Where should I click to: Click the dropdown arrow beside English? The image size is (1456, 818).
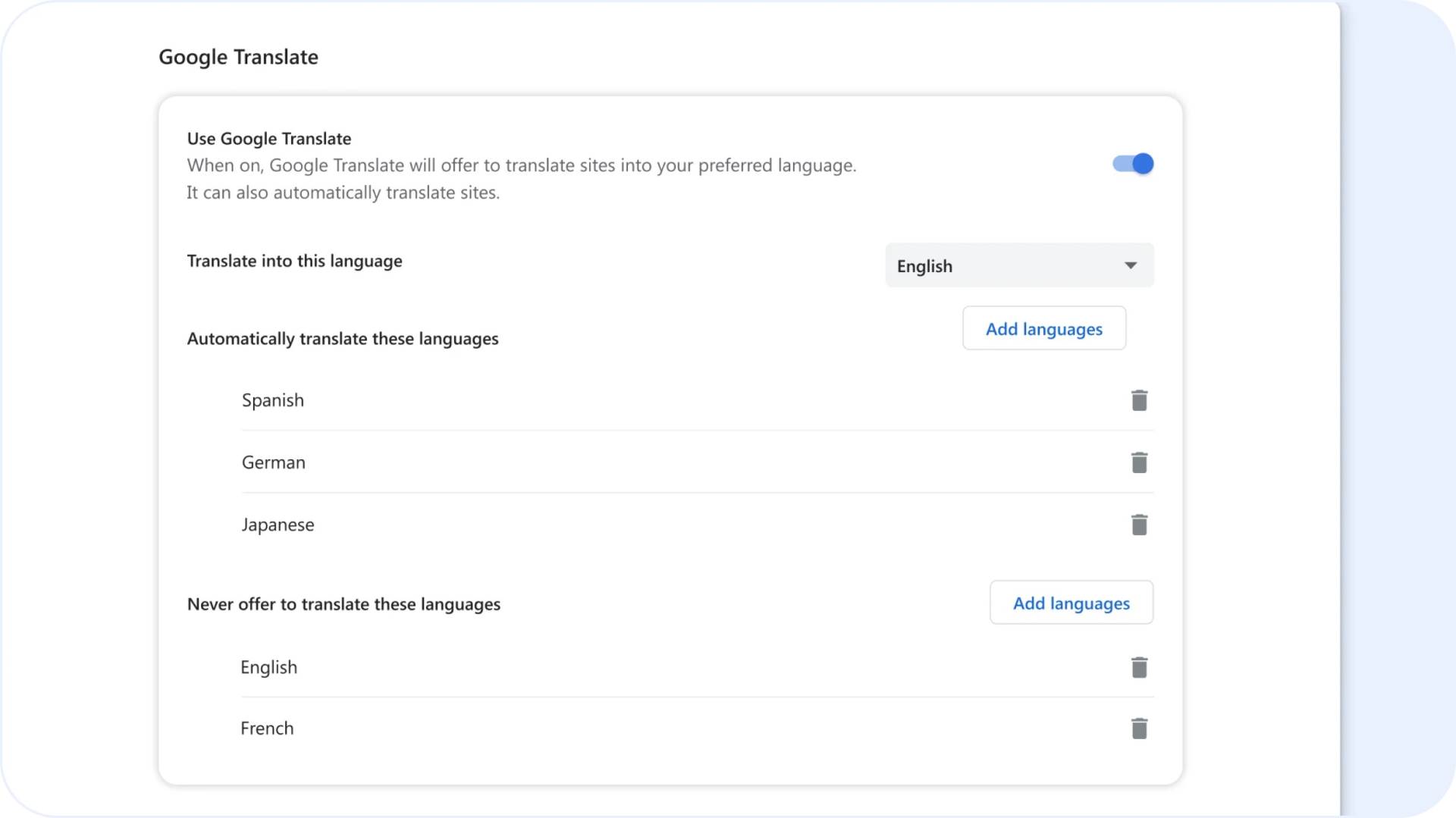pos(1131,265)
